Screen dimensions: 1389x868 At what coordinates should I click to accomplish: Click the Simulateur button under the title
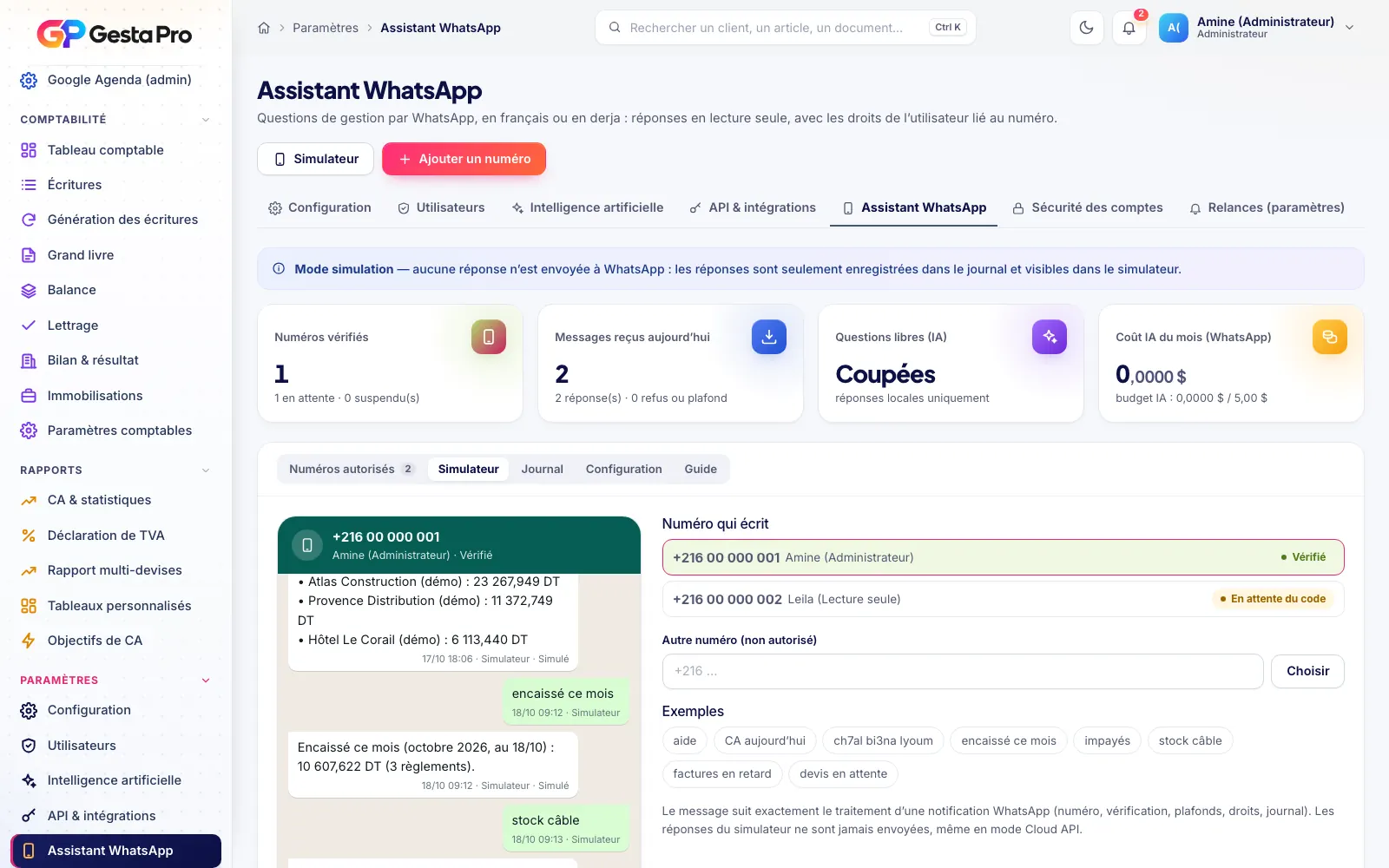[315, 159]
